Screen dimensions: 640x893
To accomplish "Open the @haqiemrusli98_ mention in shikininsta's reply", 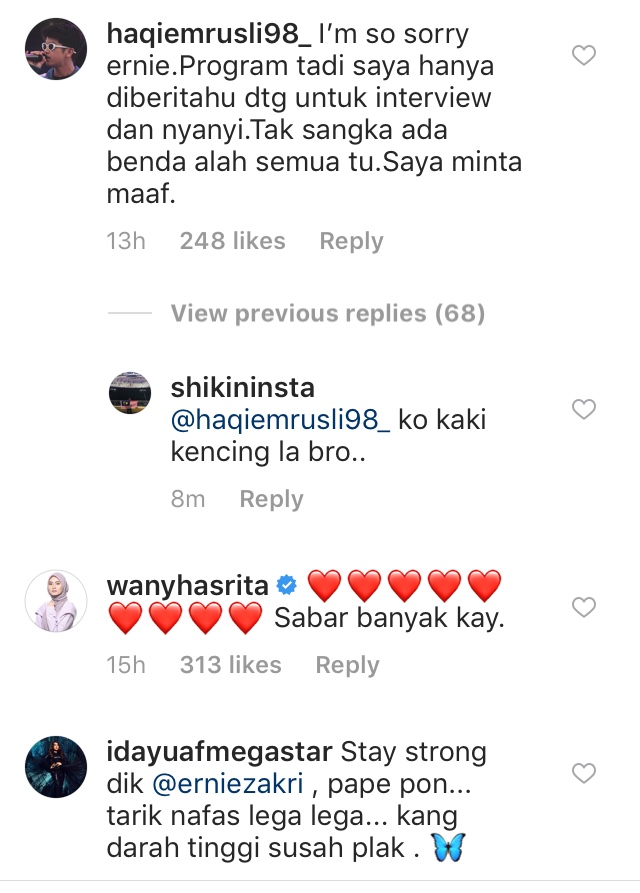I will [x=281, y=420].
